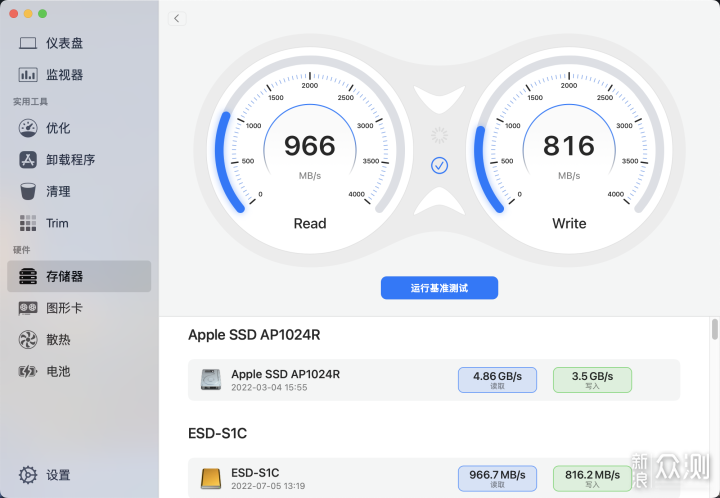Open the 散热 label in sidebar
This screenshot has width=720, height=498.
(58, 340)
